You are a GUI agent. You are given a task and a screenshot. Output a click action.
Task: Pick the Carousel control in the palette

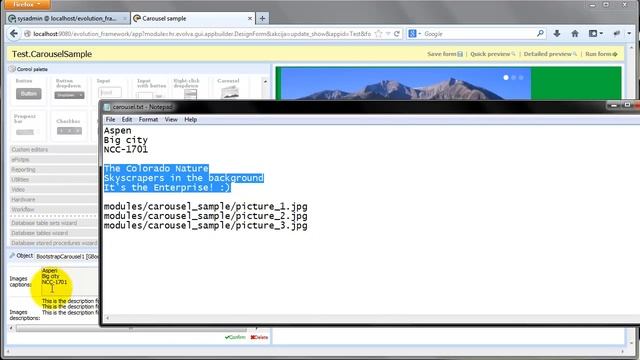tap(229, 88)
